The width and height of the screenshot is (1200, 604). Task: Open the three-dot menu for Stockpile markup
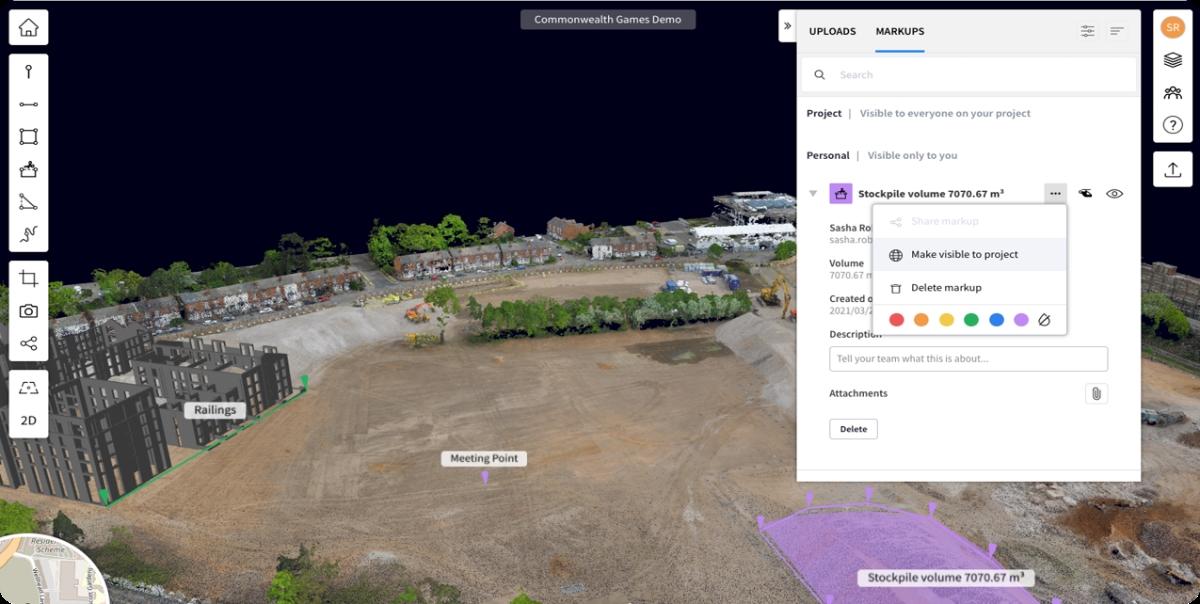point(1055,193)
